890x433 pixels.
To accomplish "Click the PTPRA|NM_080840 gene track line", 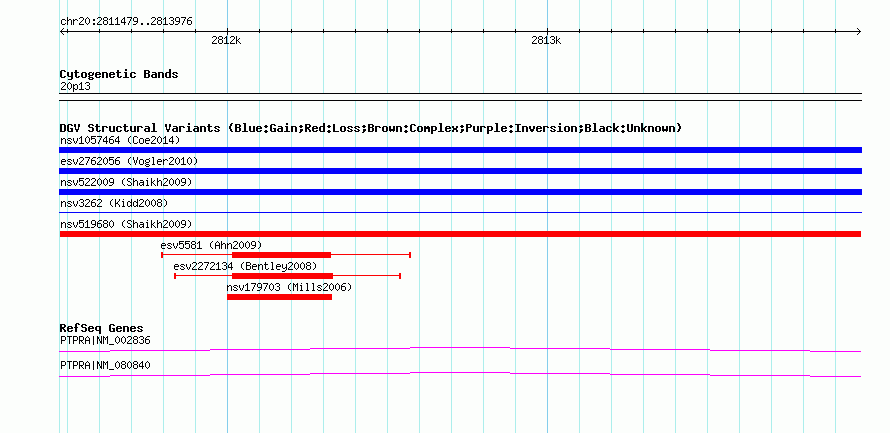I will tap(460, 374).
